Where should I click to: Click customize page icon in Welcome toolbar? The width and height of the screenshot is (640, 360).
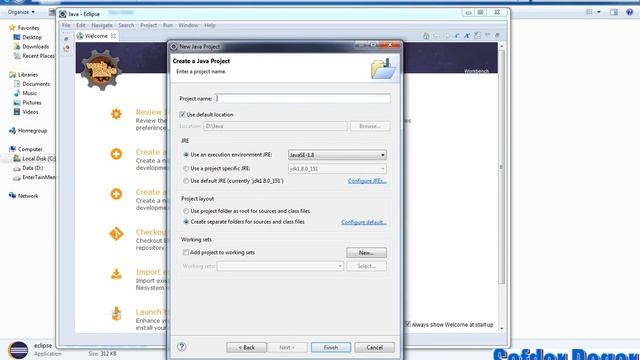coord(477,36)
